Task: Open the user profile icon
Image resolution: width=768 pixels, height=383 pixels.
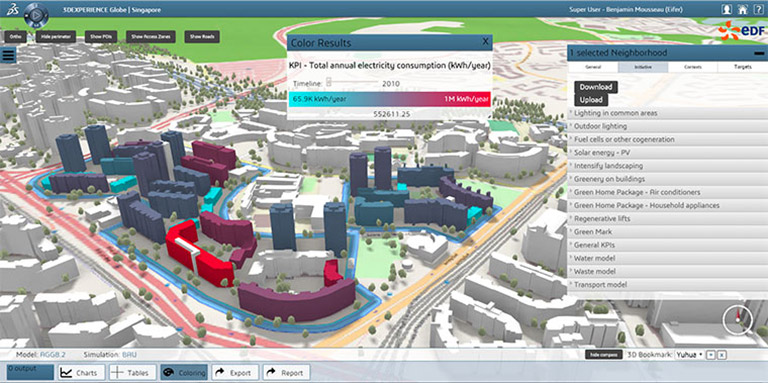Action: click(x=727, y=9)
